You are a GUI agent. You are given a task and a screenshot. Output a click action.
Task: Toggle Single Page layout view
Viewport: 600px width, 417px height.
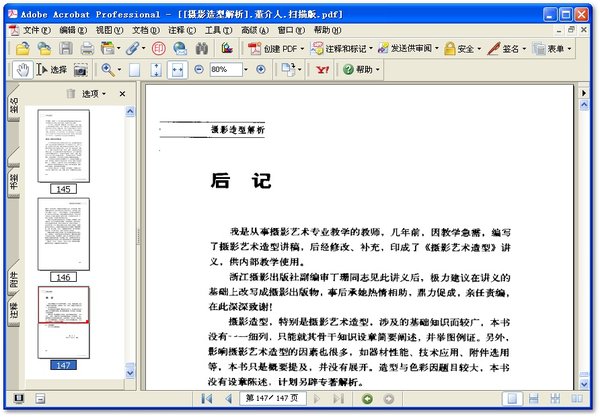[x=512, y=399]
